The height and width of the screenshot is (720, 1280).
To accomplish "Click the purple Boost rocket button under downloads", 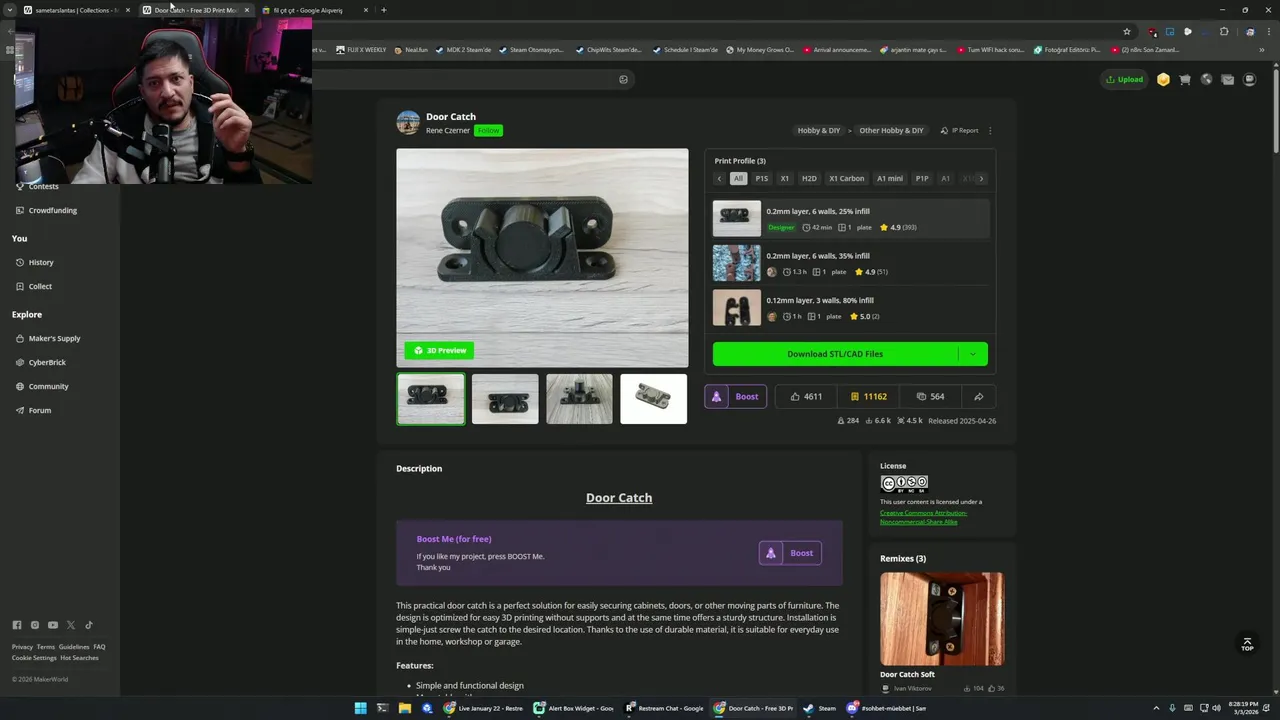I will click(x=735, y=396).
